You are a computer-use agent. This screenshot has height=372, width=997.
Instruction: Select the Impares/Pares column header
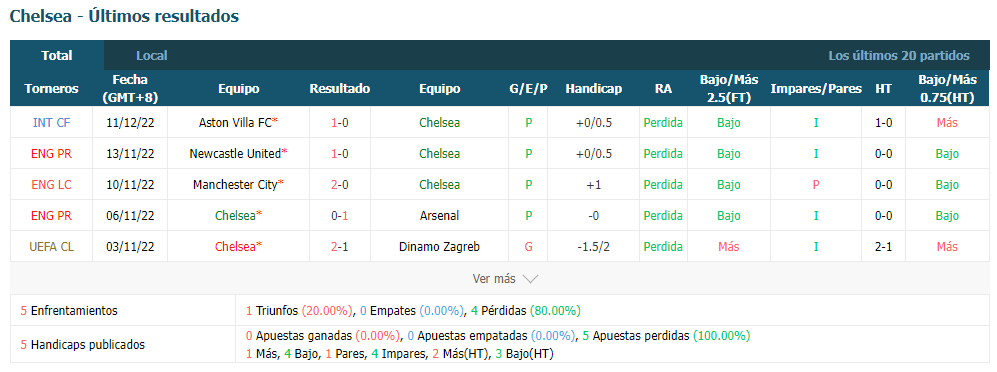coord(816,89)
